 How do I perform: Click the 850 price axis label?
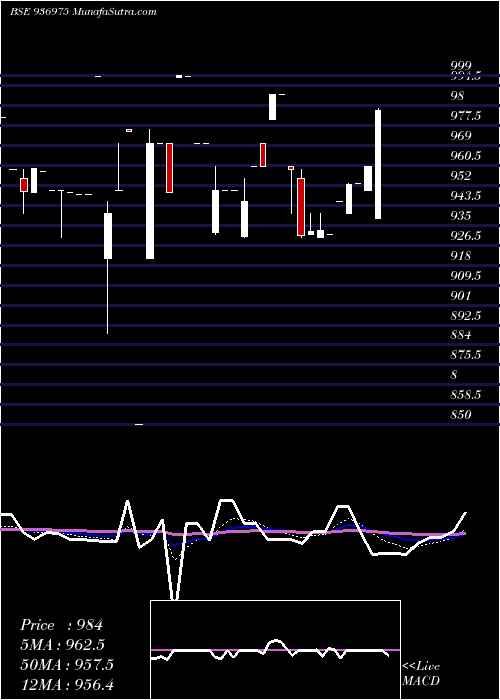tap(462, 415)
